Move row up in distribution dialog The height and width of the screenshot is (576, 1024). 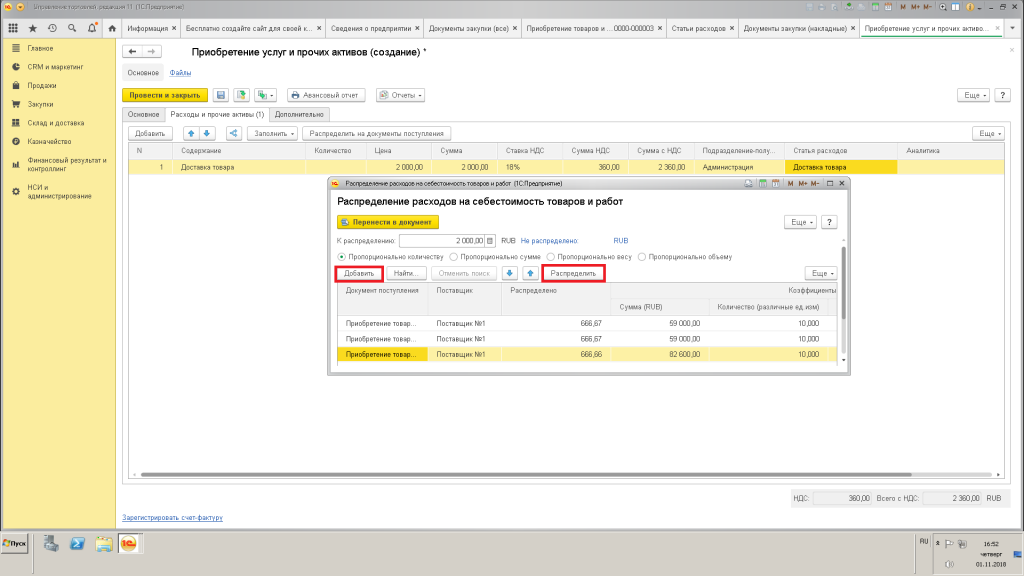click(530, 273)
